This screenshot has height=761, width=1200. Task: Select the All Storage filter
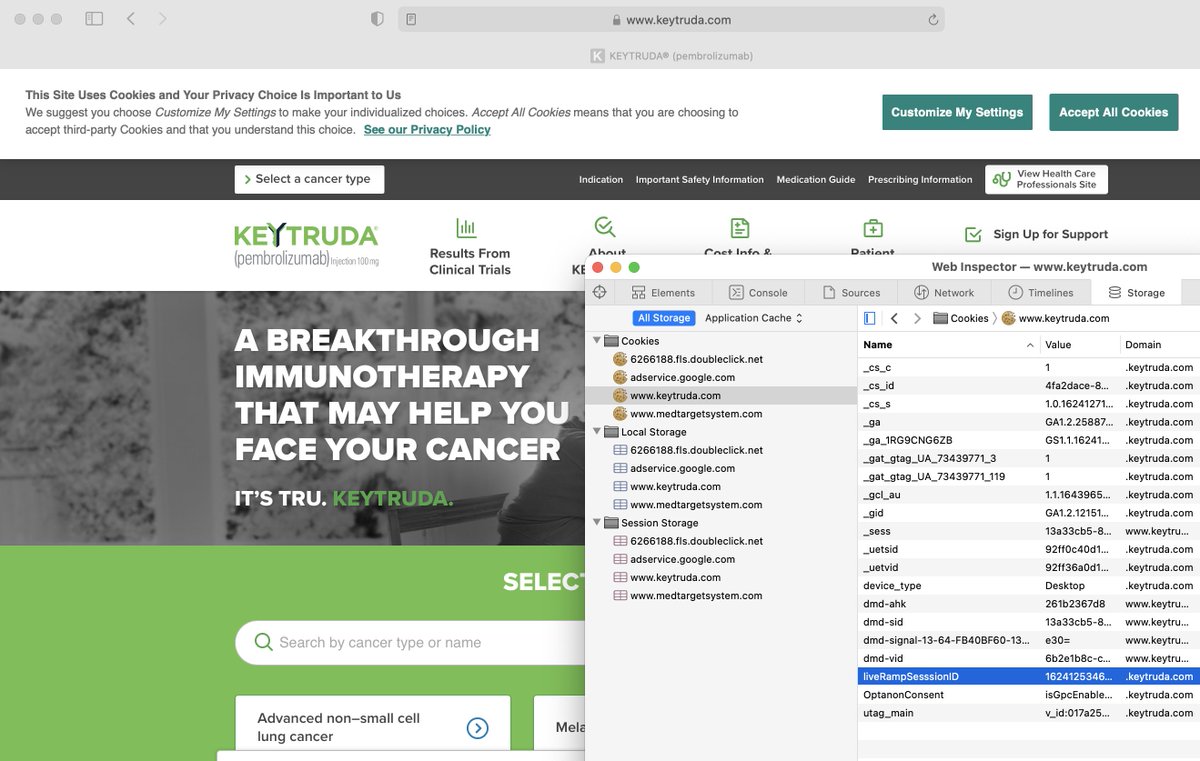click(x=664, y=318)
